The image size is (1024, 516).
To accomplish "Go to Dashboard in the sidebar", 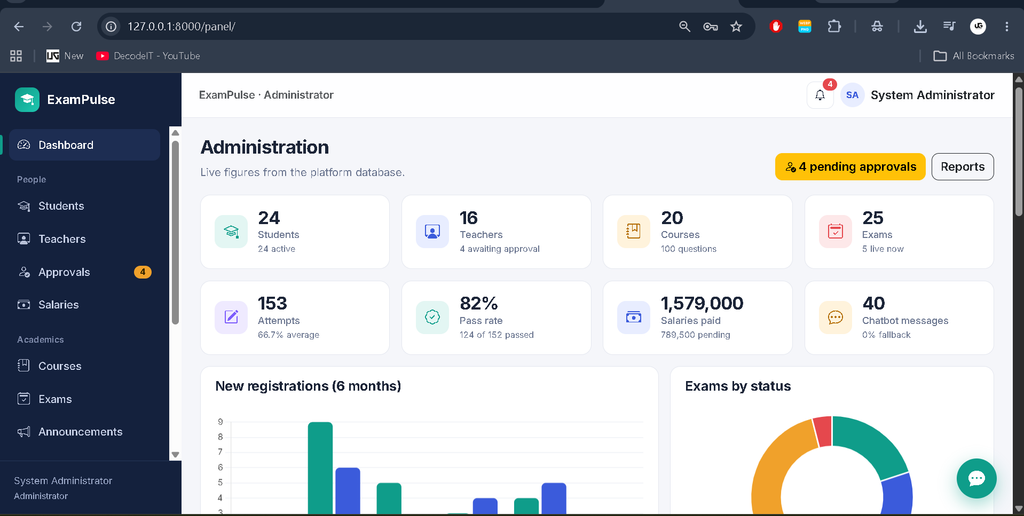I will pos(84,145).
